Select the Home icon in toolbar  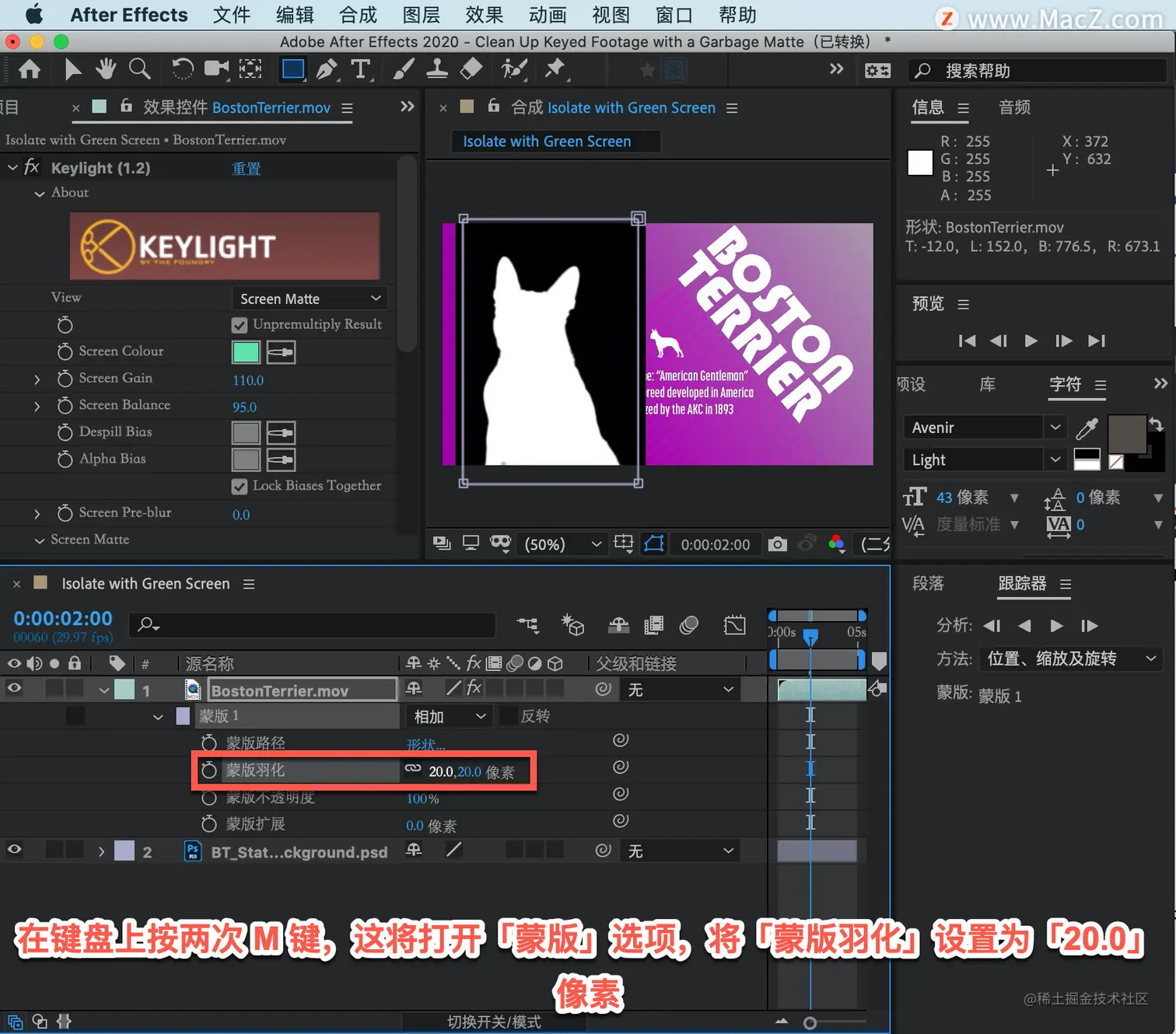30,70
